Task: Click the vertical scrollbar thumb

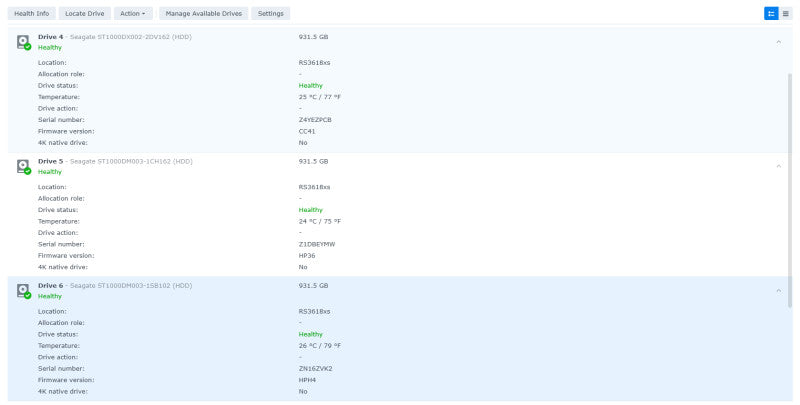Action: 790,190
